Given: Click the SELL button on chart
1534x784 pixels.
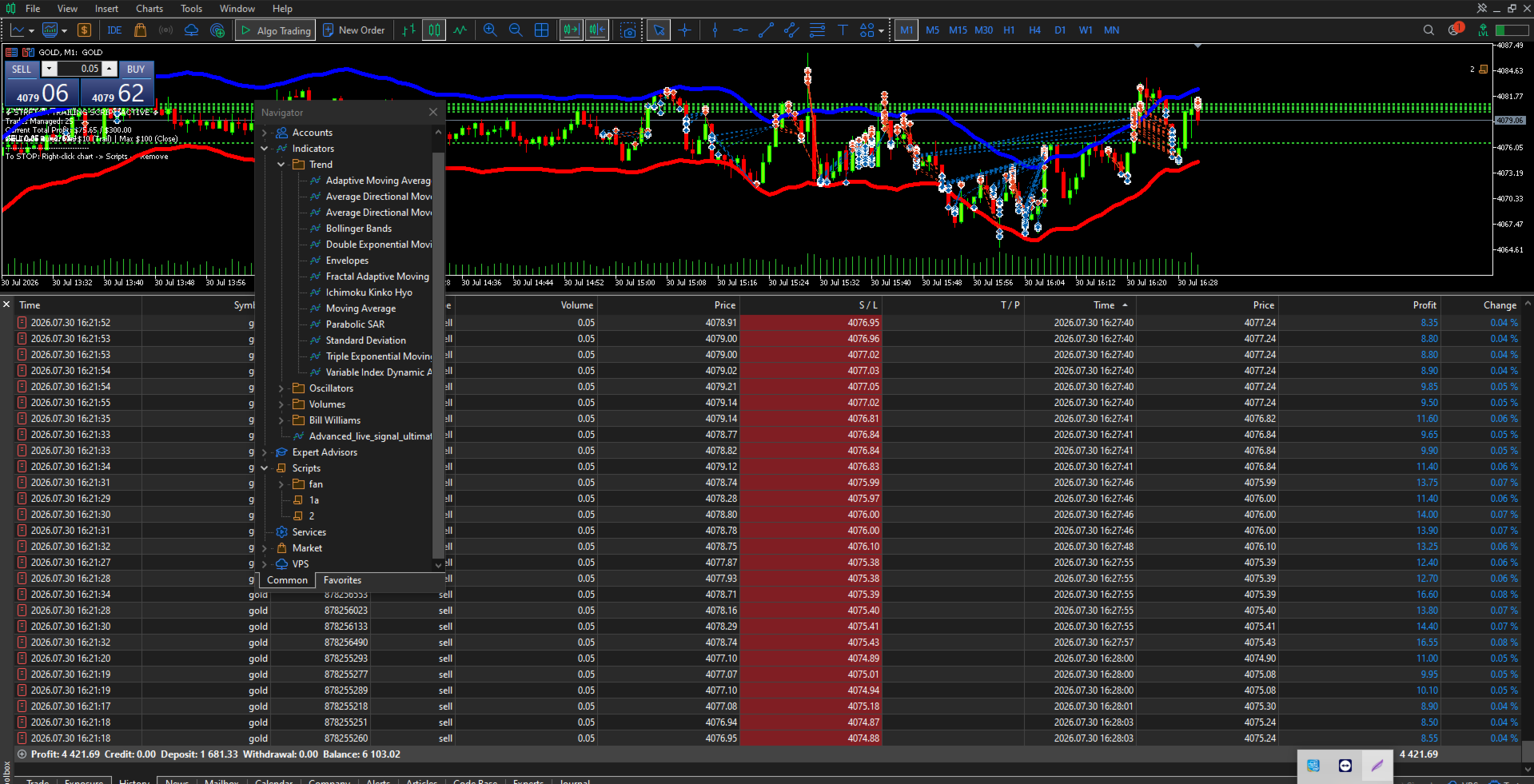Looking at the screenshot, I should (x=22, y=70).
